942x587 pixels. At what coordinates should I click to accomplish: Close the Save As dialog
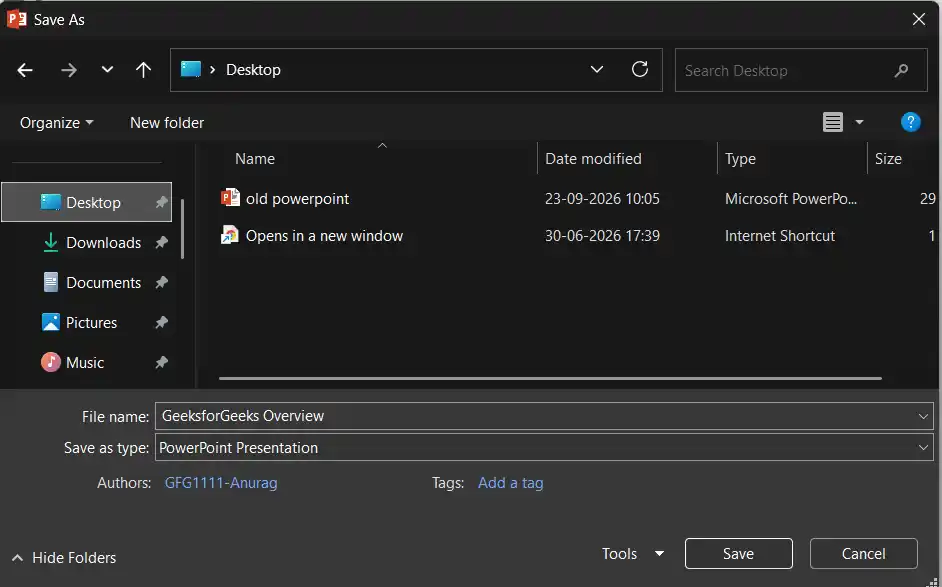pyautogui.click(x=919, y=19)
